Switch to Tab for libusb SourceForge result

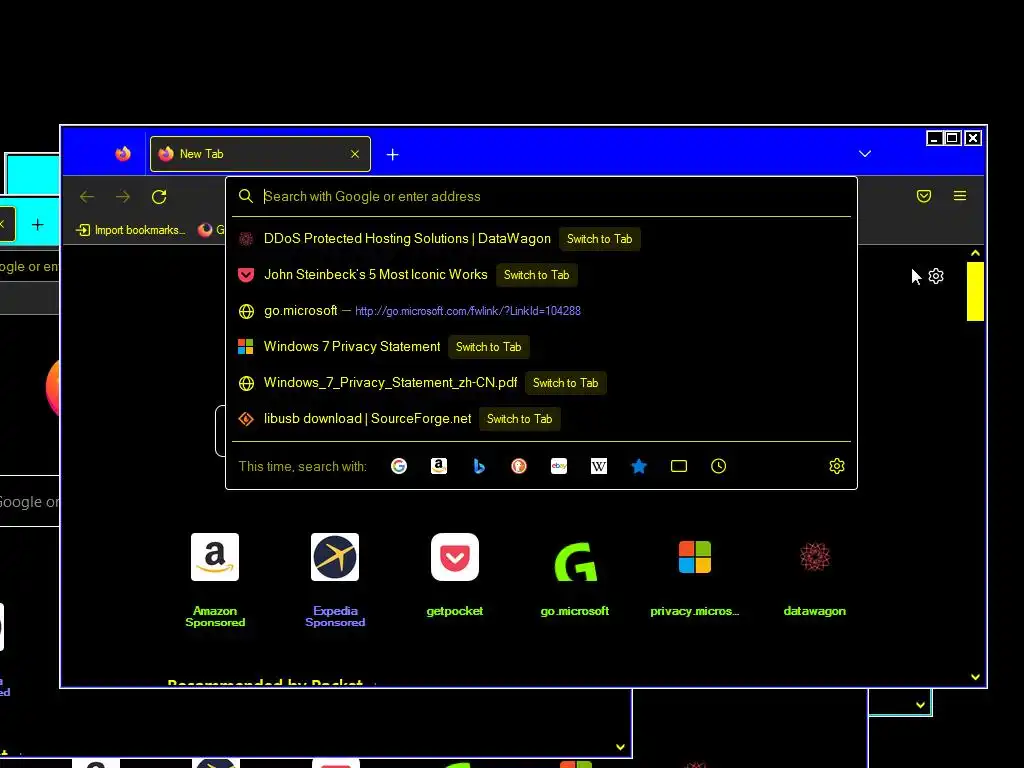point(519,419)
